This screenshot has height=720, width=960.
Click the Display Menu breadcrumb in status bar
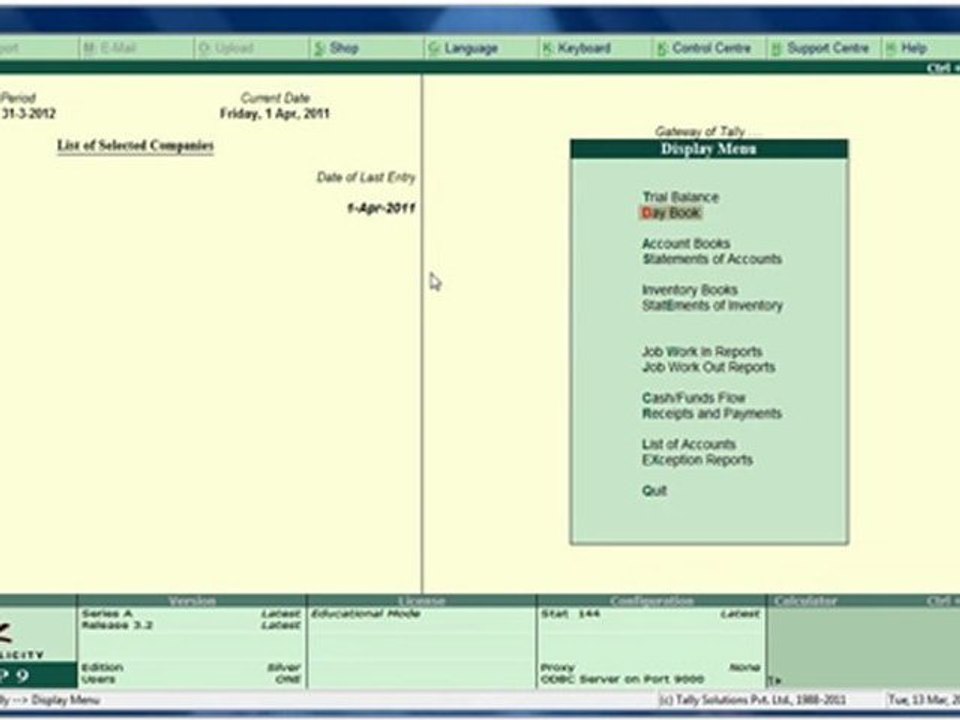pos(65,699)
